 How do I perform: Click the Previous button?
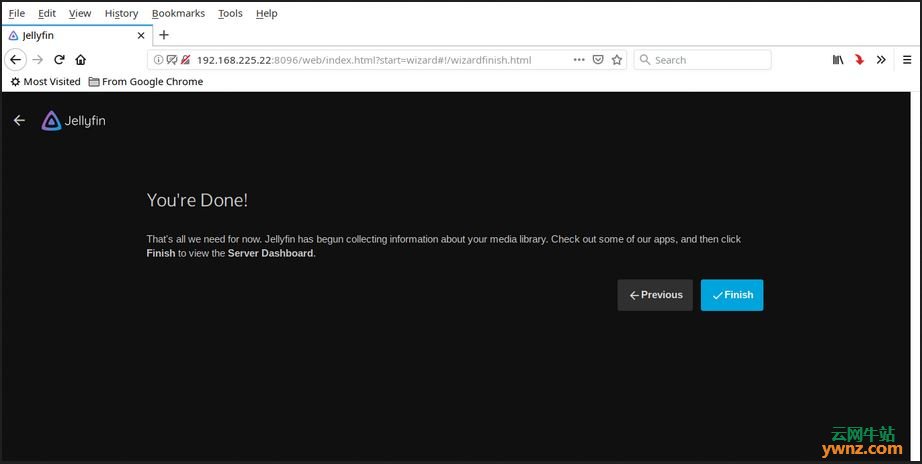tap(655, 295)
